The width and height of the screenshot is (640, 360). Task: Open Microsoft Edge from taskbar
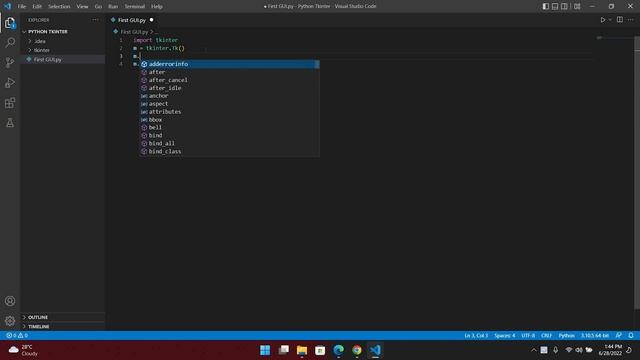coord(338,350)
